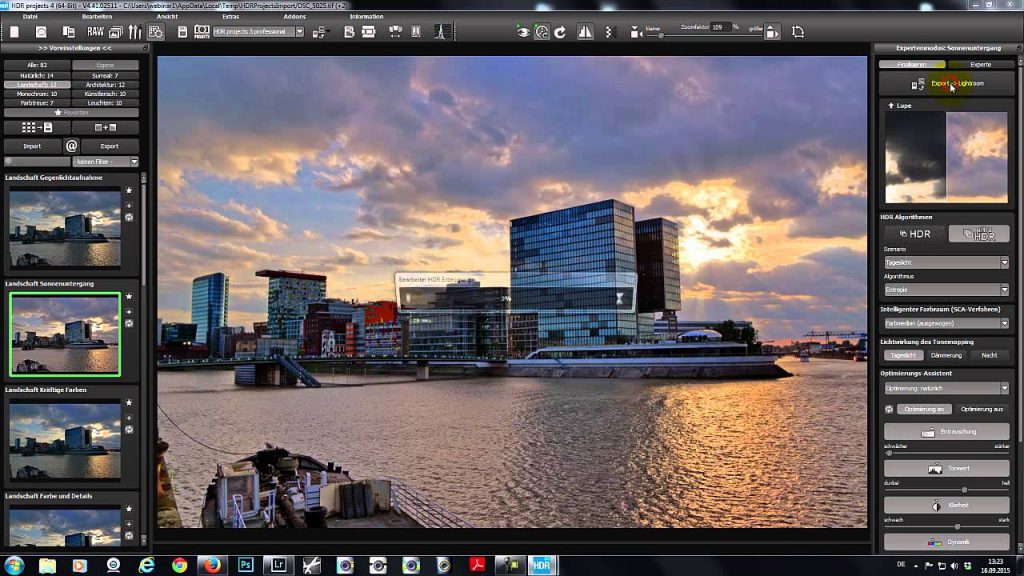
Task: Click the refresh arrow toolbar icon
Action: click(x=560, y=32)
